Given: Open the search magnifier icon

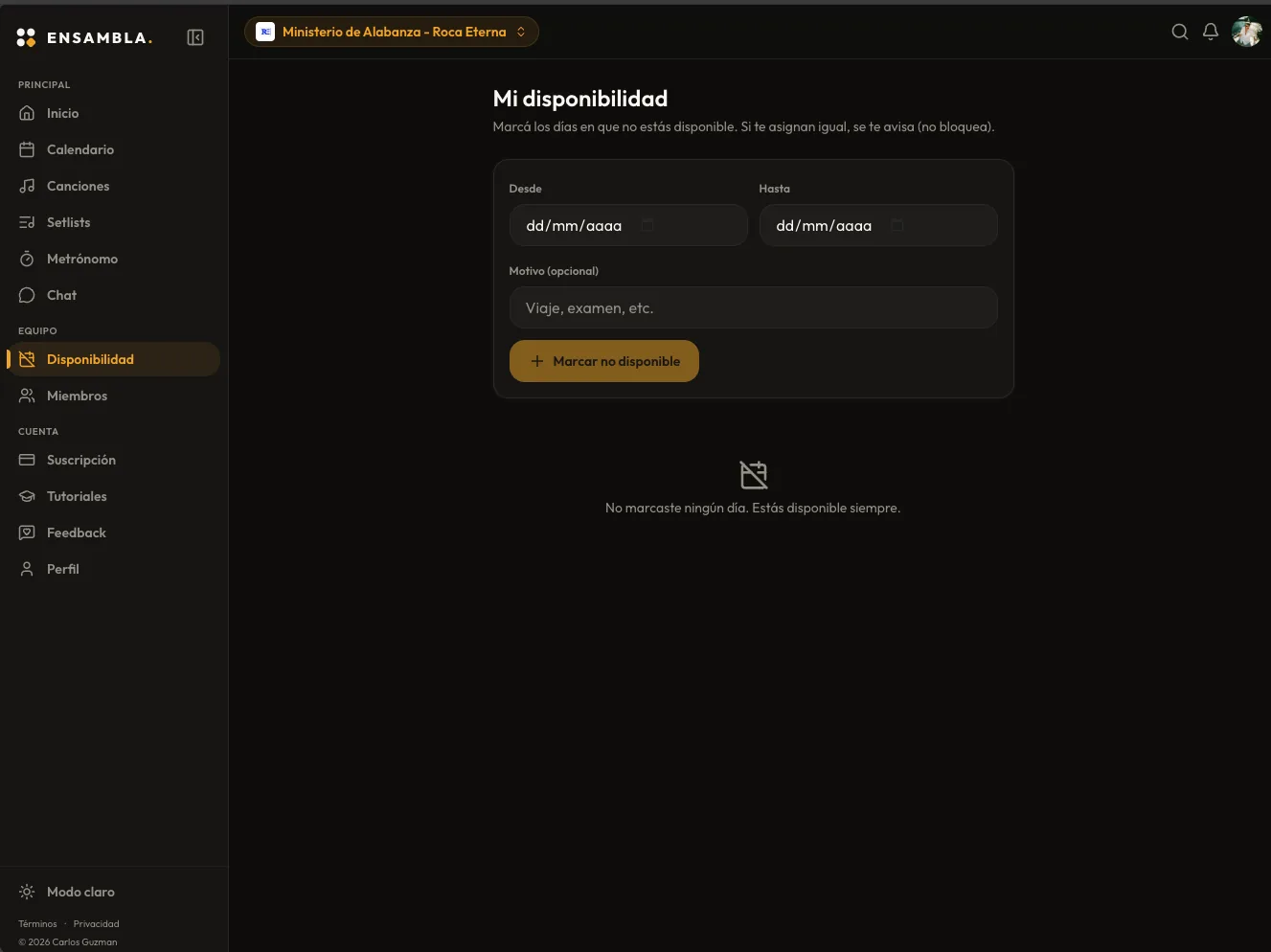Looking at the screenshot, I should pos(1180,32).
